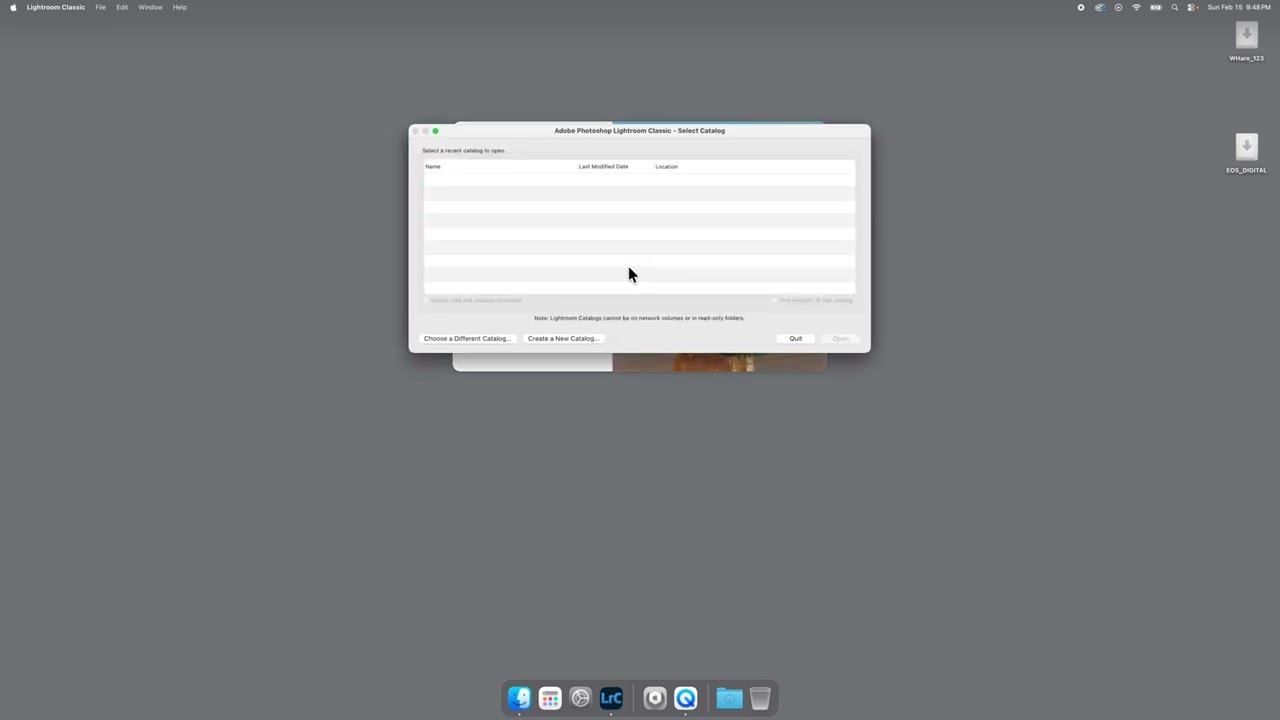This screenshot has width=1280, height=720.
Task: Open the Help menu
Action: click(x=180, y=7)
